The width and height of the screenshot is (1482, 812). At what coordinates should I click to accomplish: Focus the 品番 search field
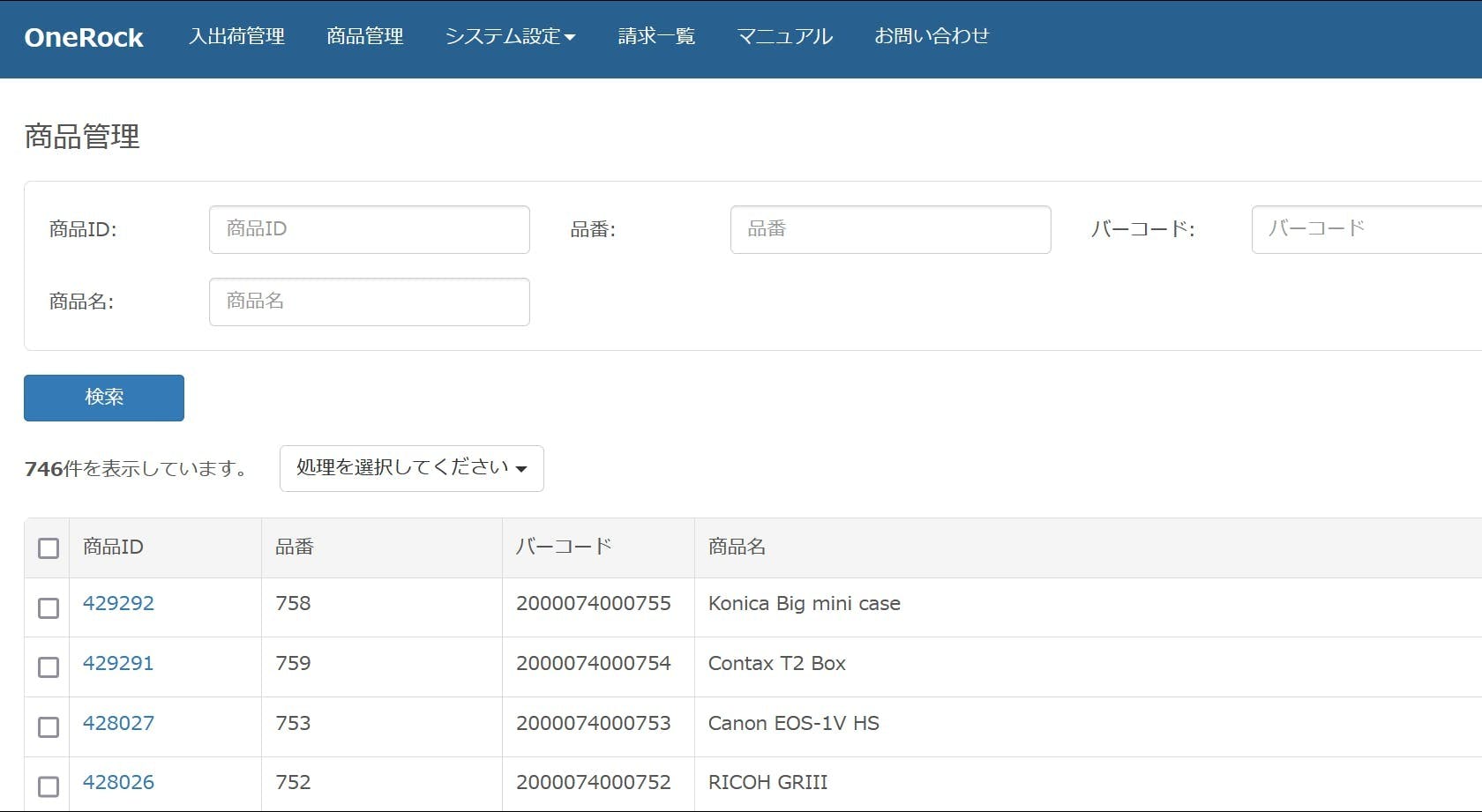(x=890, y=229)
